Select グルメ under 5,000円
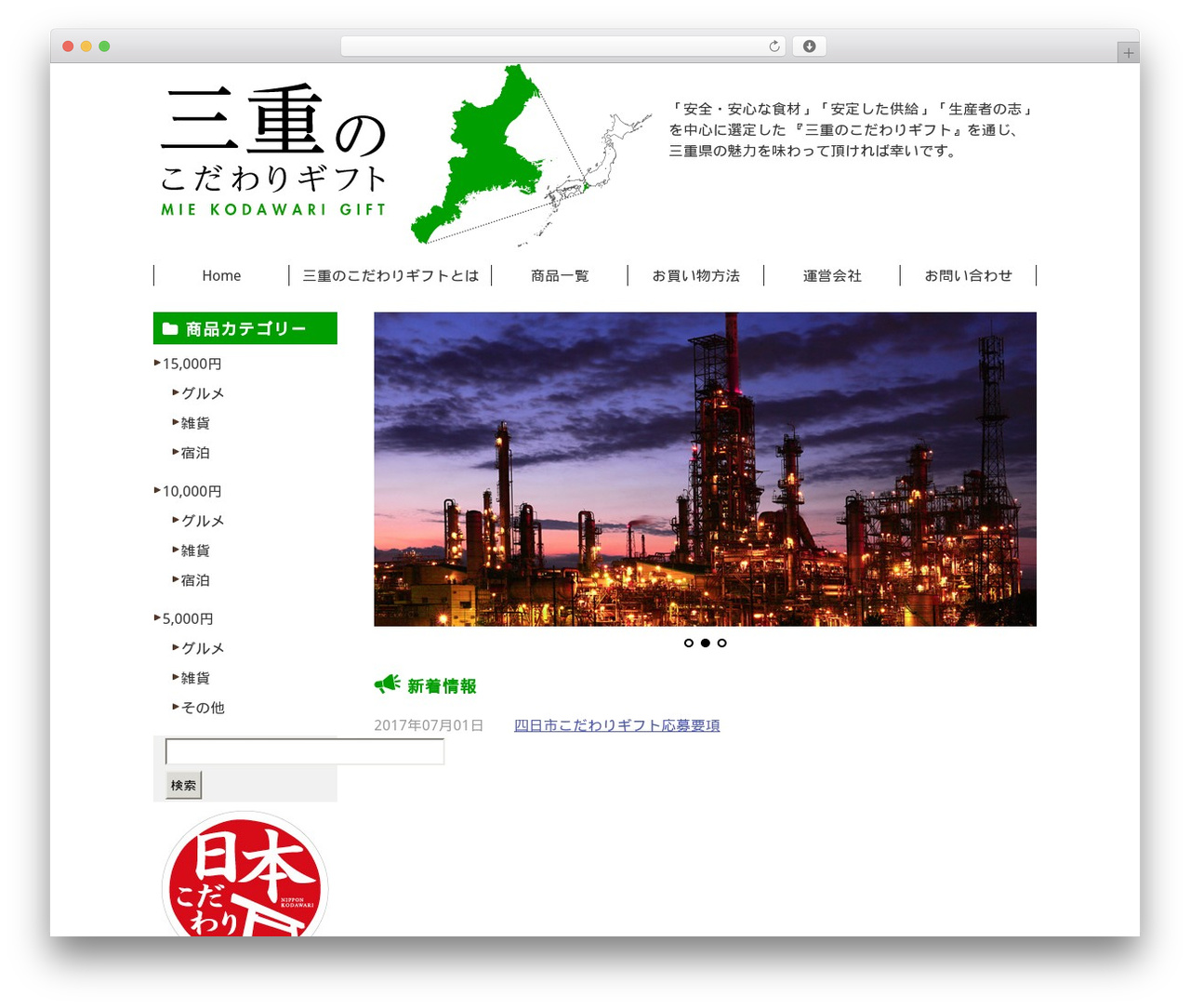This screenshot has width=1190, height=1008. 203,648
